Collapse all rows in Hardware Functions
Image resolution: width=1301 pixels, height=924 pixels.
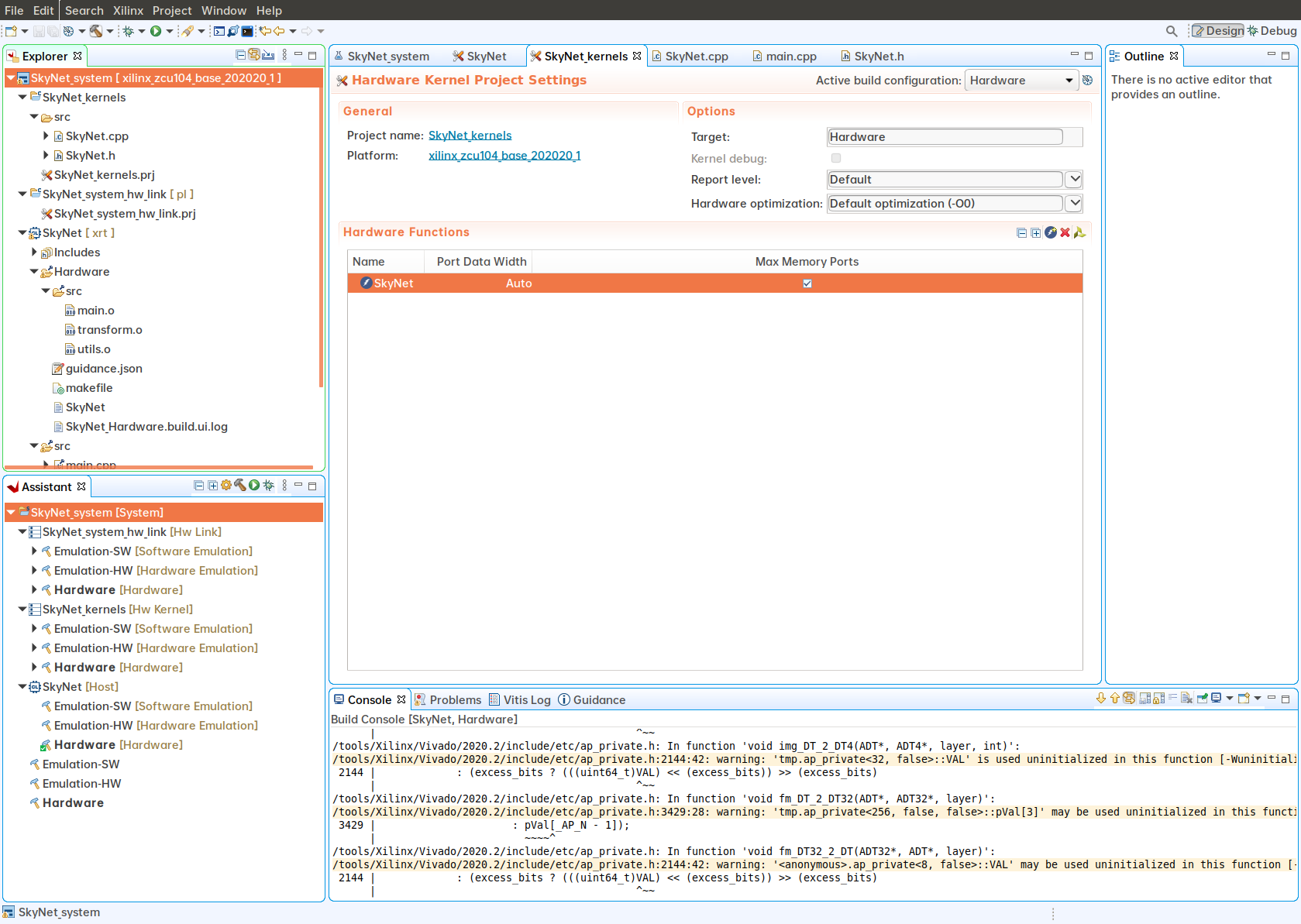tap(1022, 232)
